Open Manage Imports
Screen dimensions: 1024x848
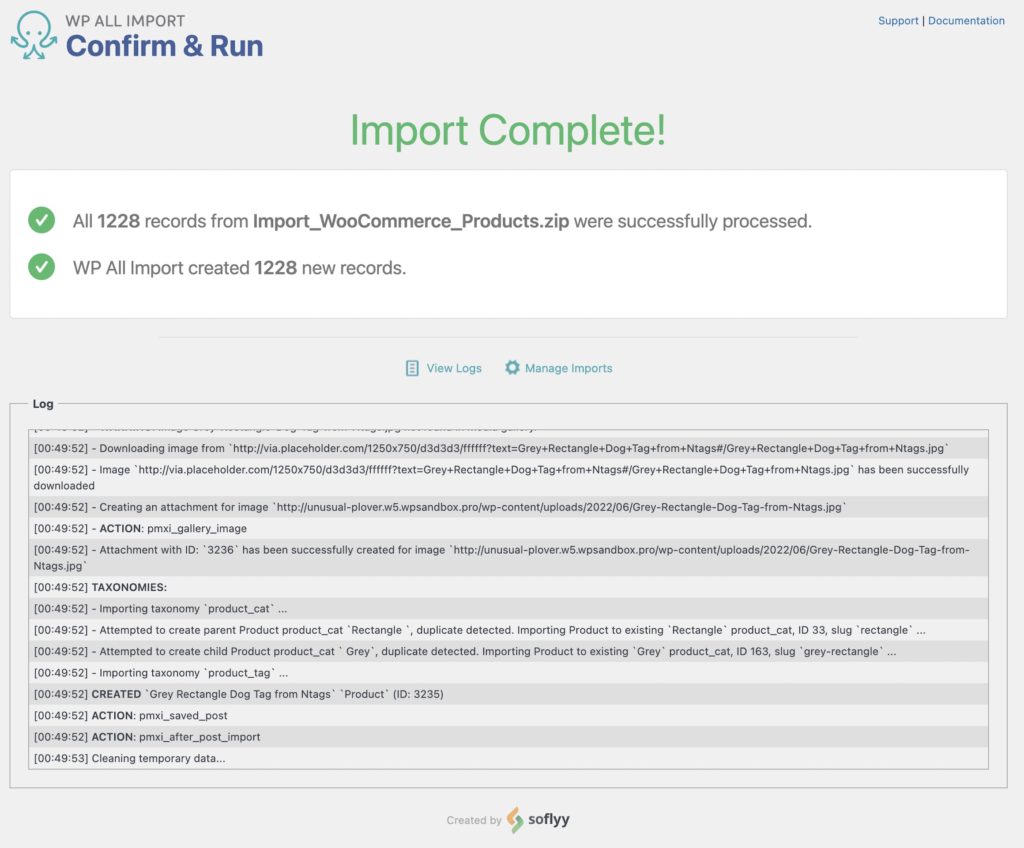567,368
